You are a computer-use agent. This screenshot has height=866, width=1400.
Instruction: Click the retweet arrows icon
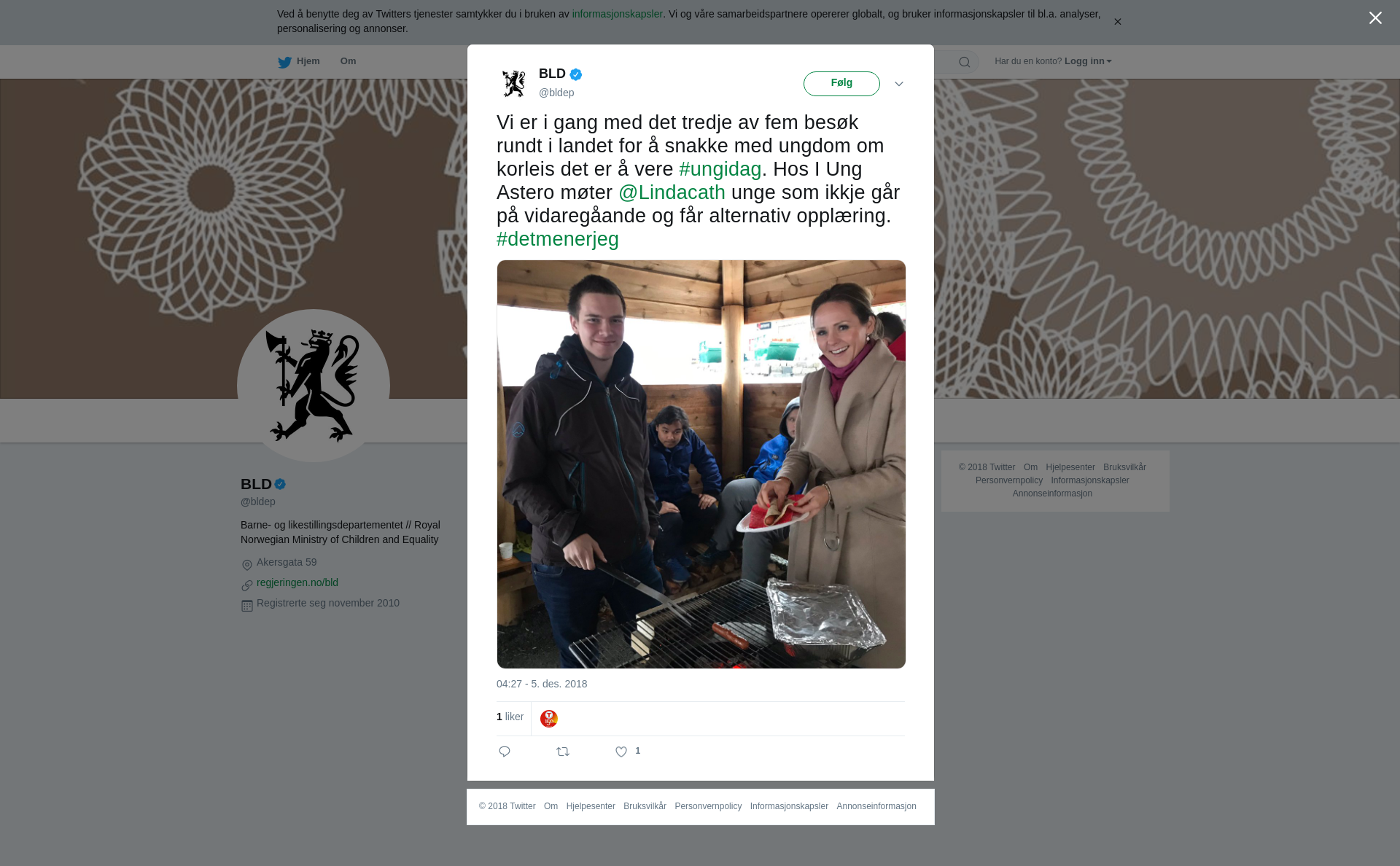(x=563, y=752)
